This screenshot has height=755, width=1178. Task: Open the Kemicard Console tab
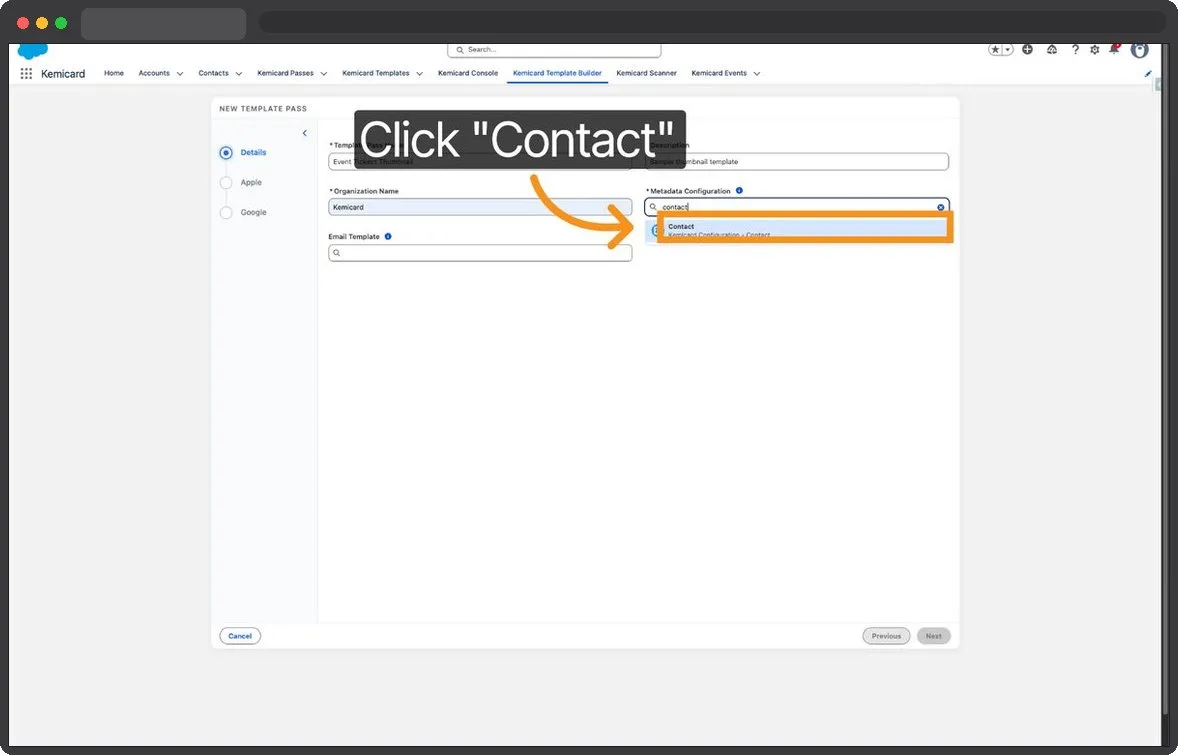468,73
